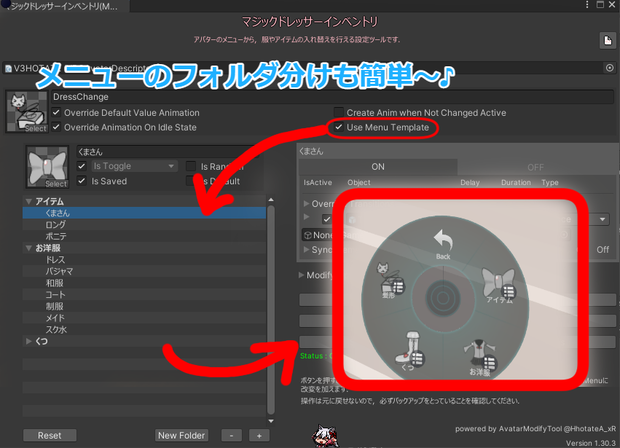Open the object picker circle for avatar field
Image resolution: width=620 pixels, height=448 pixels.
coord(610,68)
